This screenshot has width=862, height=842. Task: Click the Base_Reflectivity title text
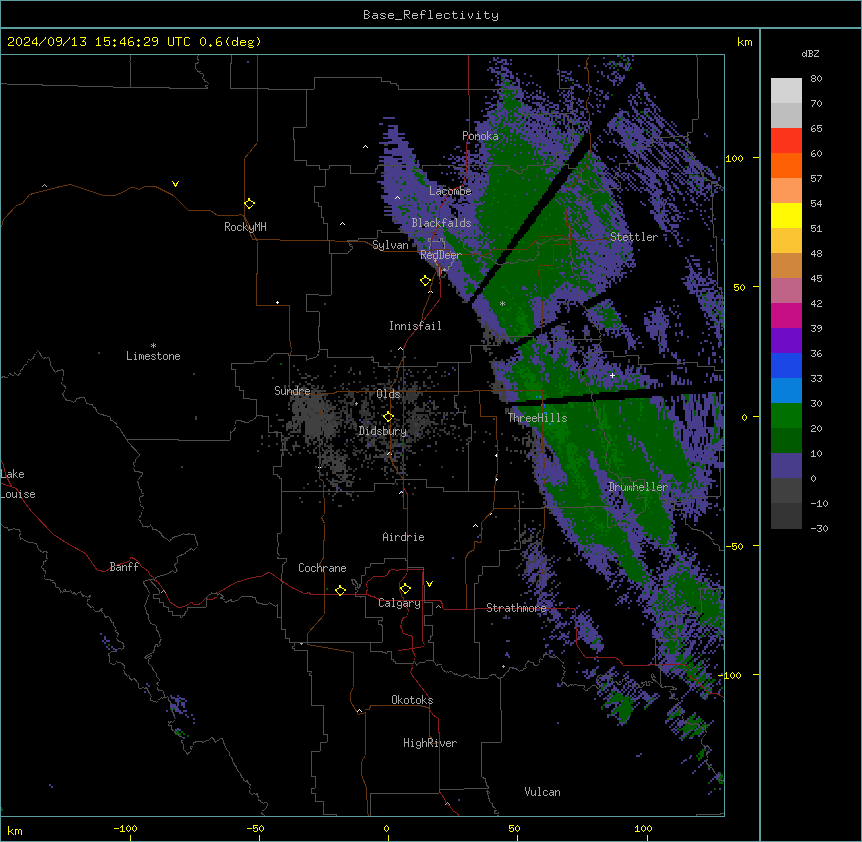431,15
